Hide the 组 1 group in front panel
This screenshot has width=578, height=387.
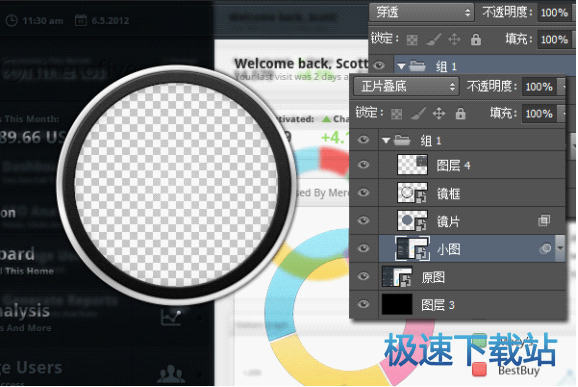363,140
